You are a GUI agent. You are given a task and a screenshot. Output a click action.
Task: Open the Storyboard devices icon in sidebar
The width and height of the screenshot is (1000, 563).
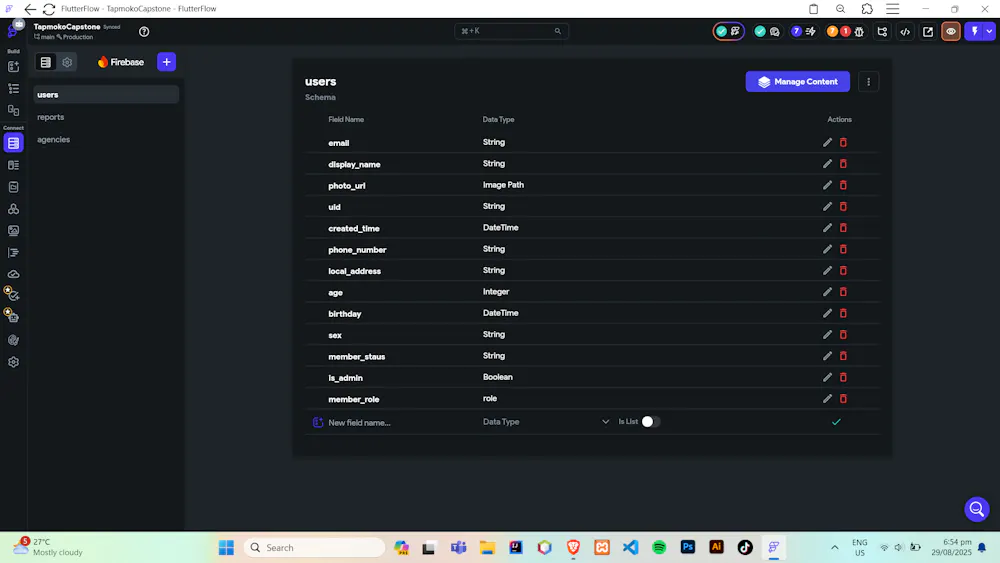(x=13, y=110)
